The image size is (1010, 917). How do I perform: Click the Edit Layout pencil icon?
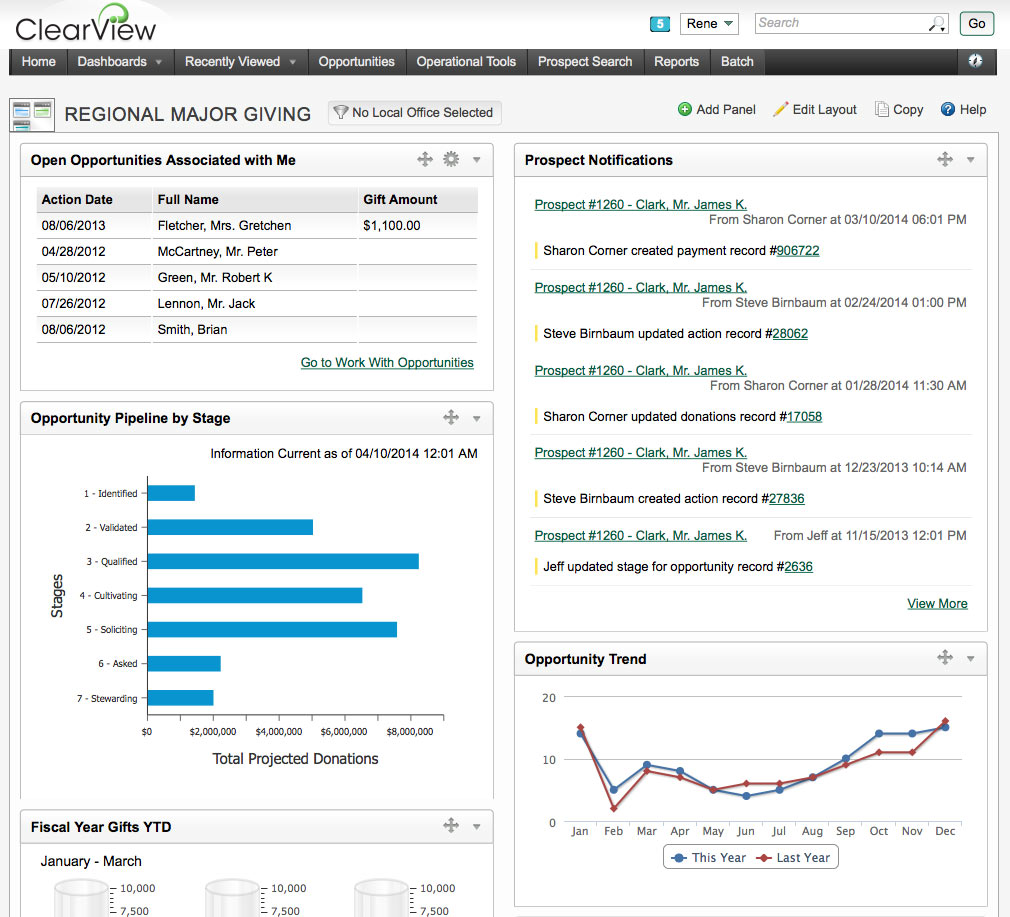click(x=781, y=109)
